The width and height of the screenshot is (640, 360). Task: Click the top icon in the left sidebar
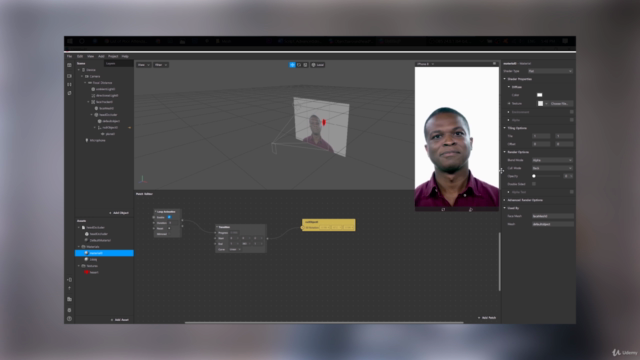[69, 65]
